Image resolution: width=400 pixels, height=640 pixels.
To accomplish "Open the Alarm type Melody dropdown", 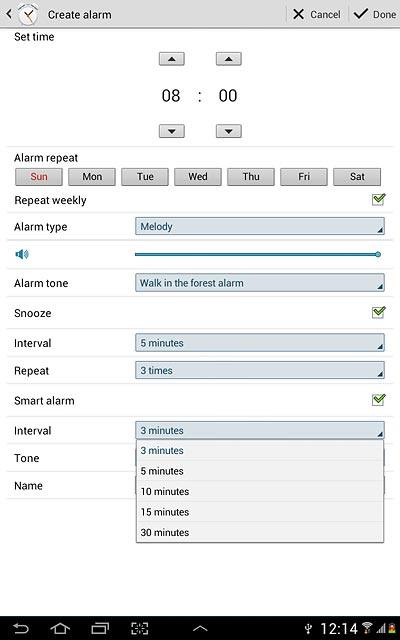I will pos(260,227).
